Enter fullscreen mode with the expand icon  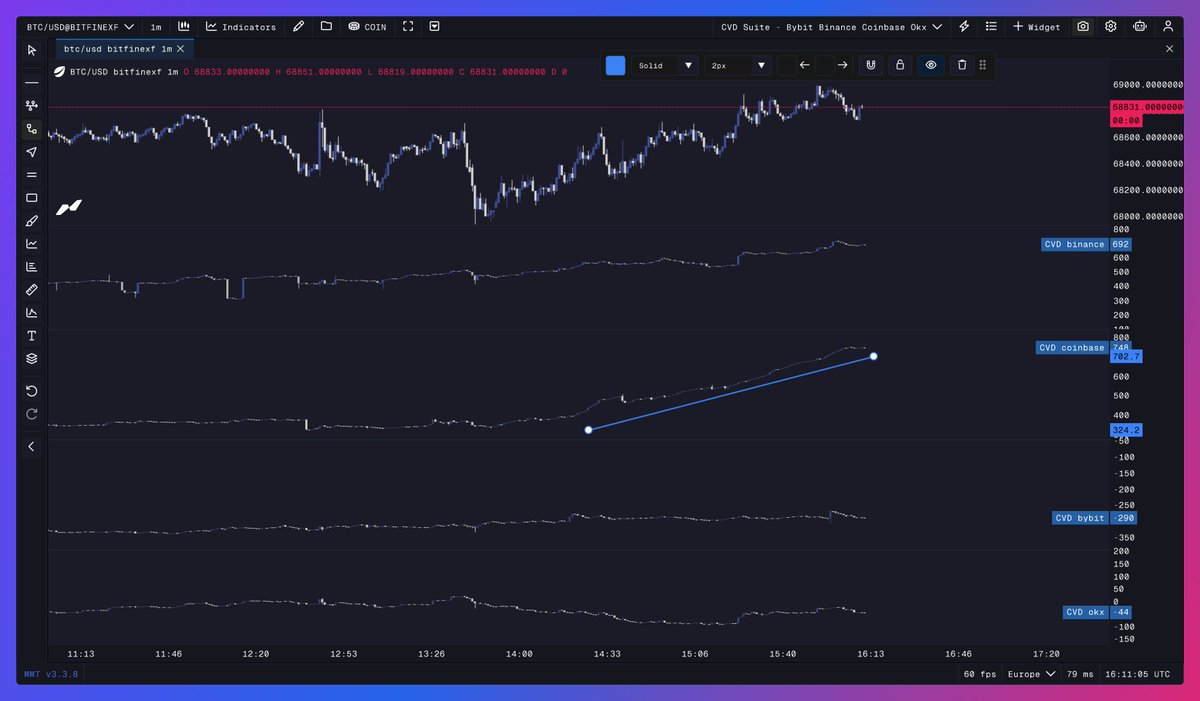click(x=407, y=27)
